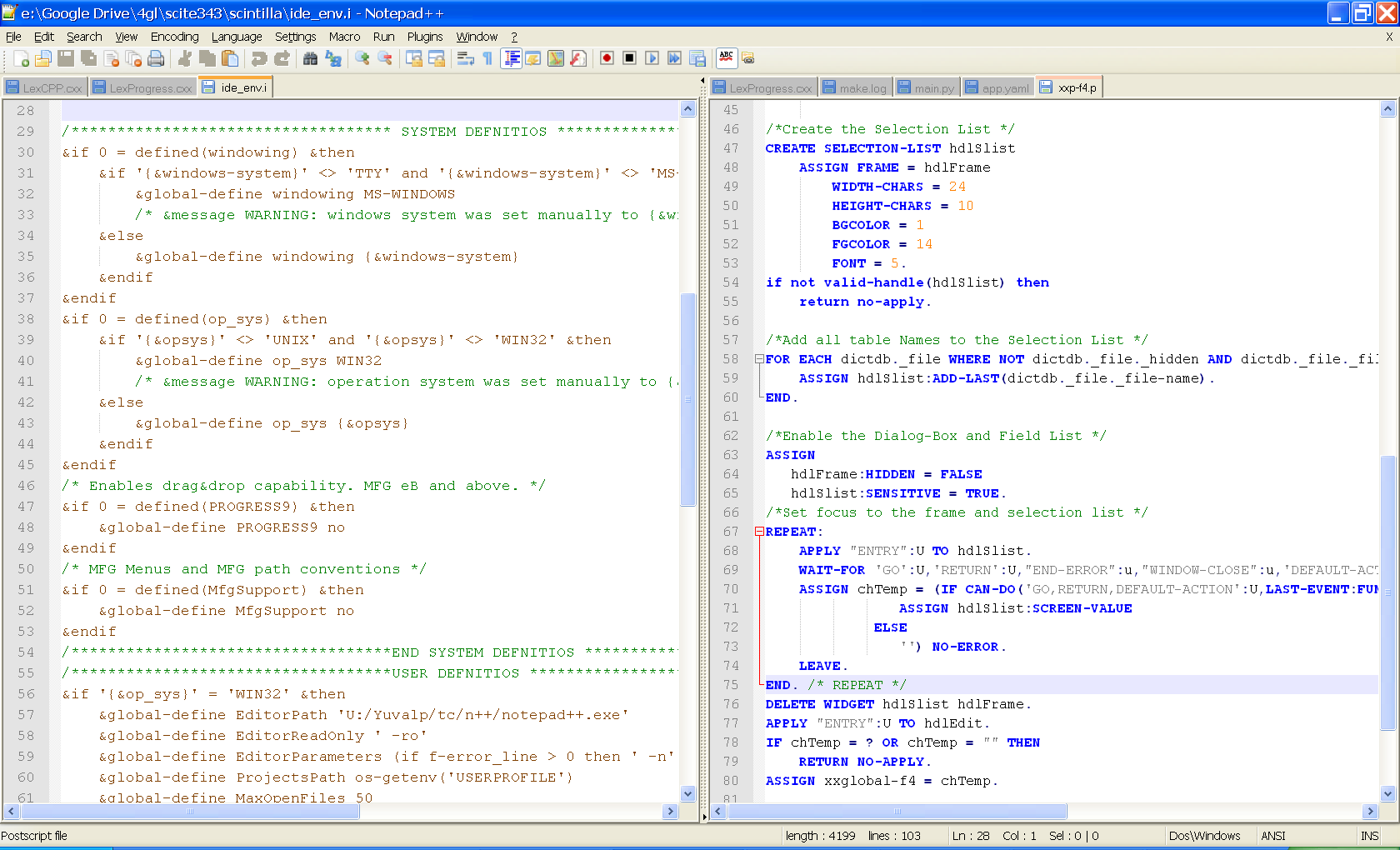Undo the last edit
1400x850 pixels.
259,58
